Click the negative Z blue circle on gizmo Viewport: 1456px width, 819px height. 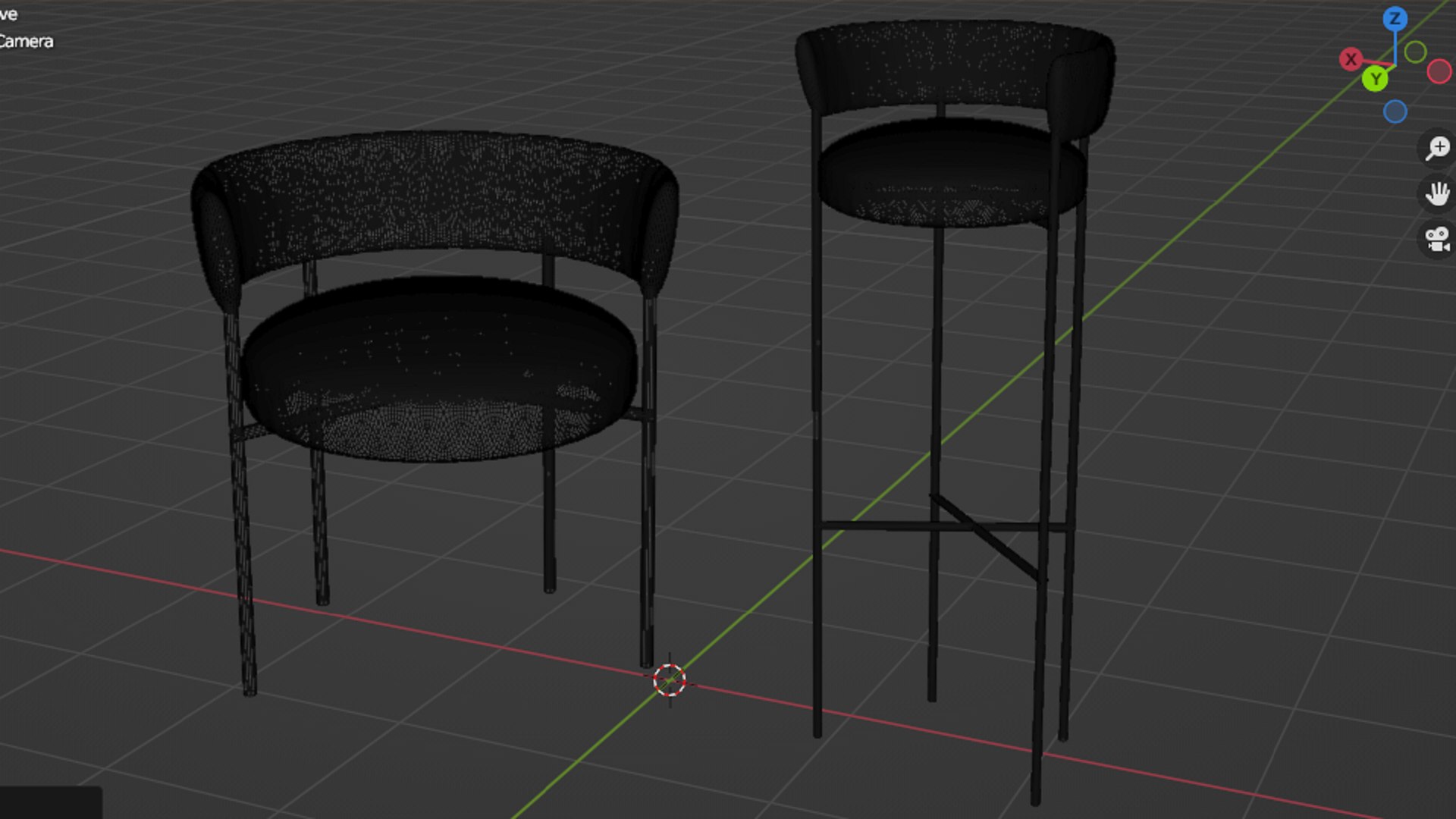click(1395, 112)
